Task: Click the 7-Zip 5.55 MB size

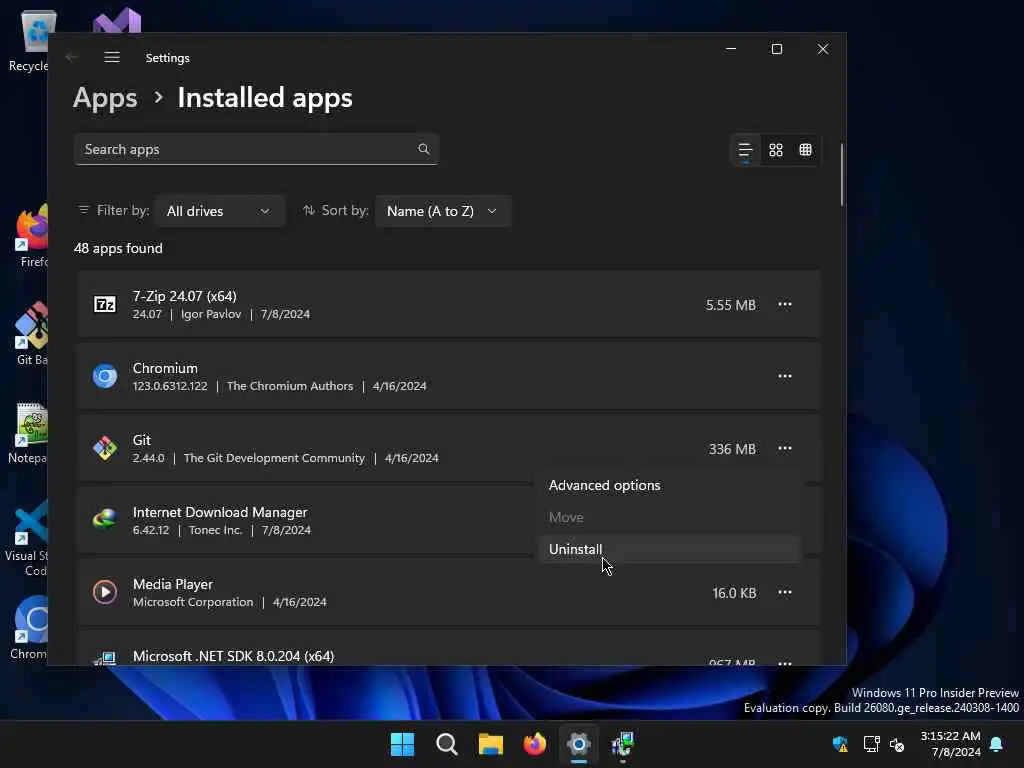Action: tap(731, 305)
